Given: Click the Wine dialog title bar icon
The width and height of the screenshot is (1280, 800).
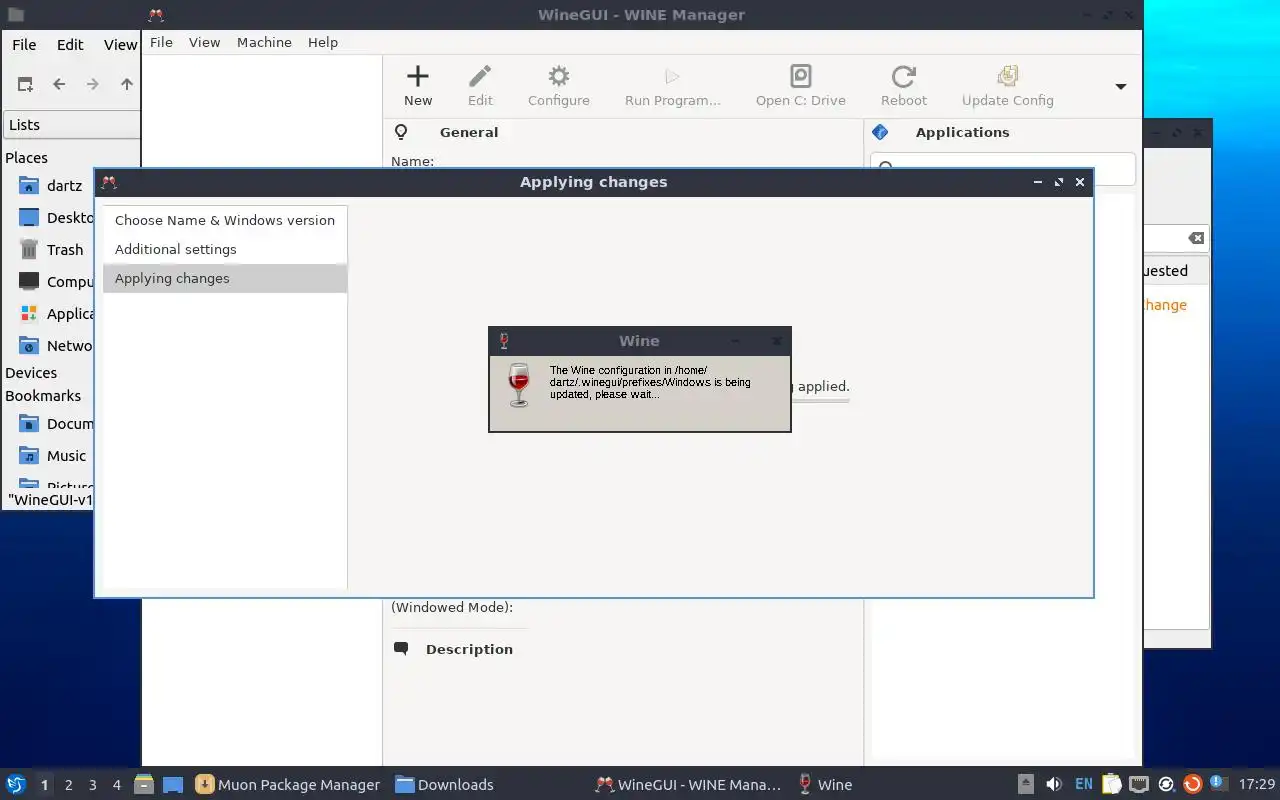Looking at the screenshot, I should click(504, 341).
